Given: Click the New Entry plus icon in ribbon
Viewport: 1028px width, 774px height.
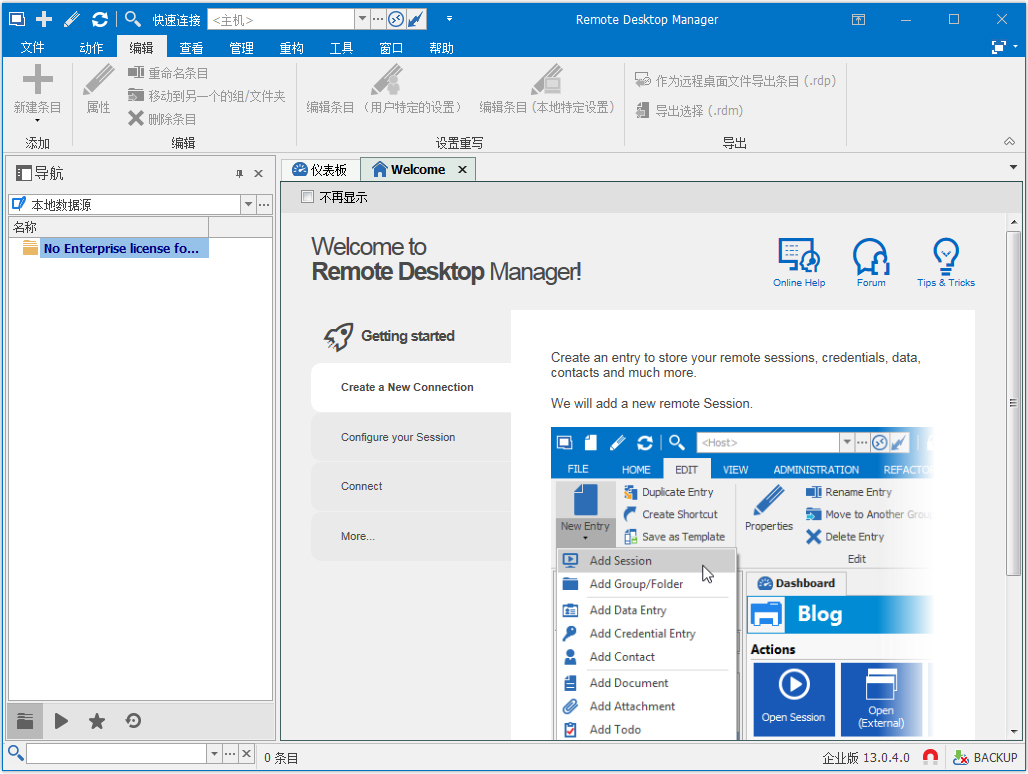Looking at the screenshot, I should pyautogui.click(x=37, y=82).
